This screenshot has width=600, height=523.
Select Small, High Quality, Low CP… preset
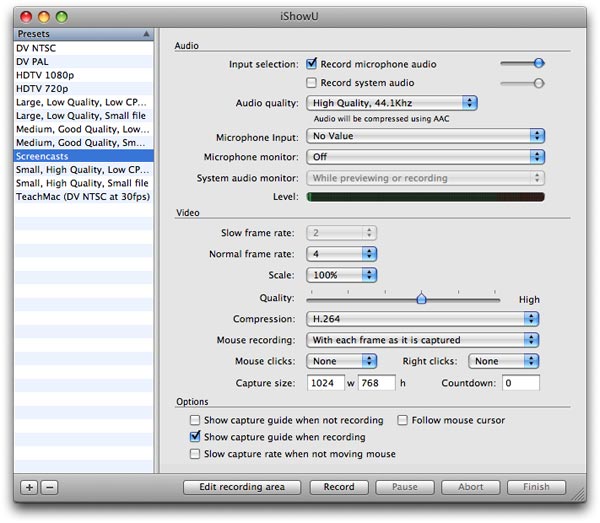pyautogui.click(x=83, y=169)
